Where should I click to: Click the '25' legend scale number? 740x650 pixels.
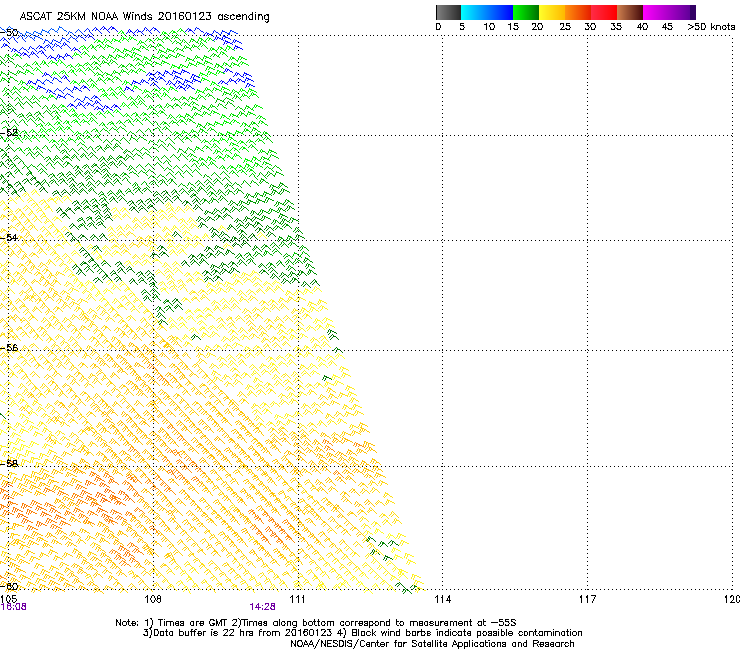point(565,27)
